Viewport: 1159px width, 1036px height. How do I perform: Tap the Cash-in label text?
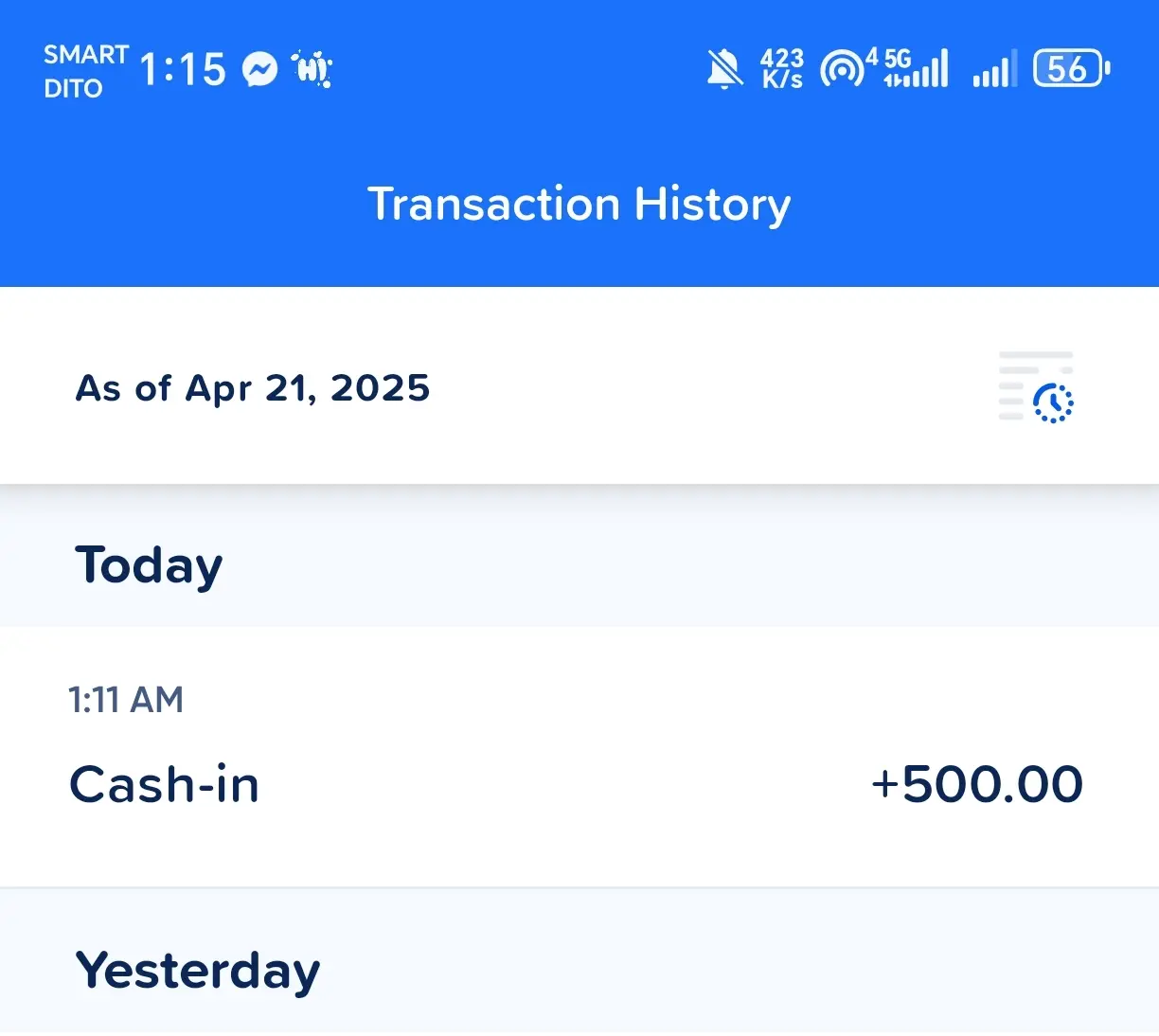(x=165, y=785)
